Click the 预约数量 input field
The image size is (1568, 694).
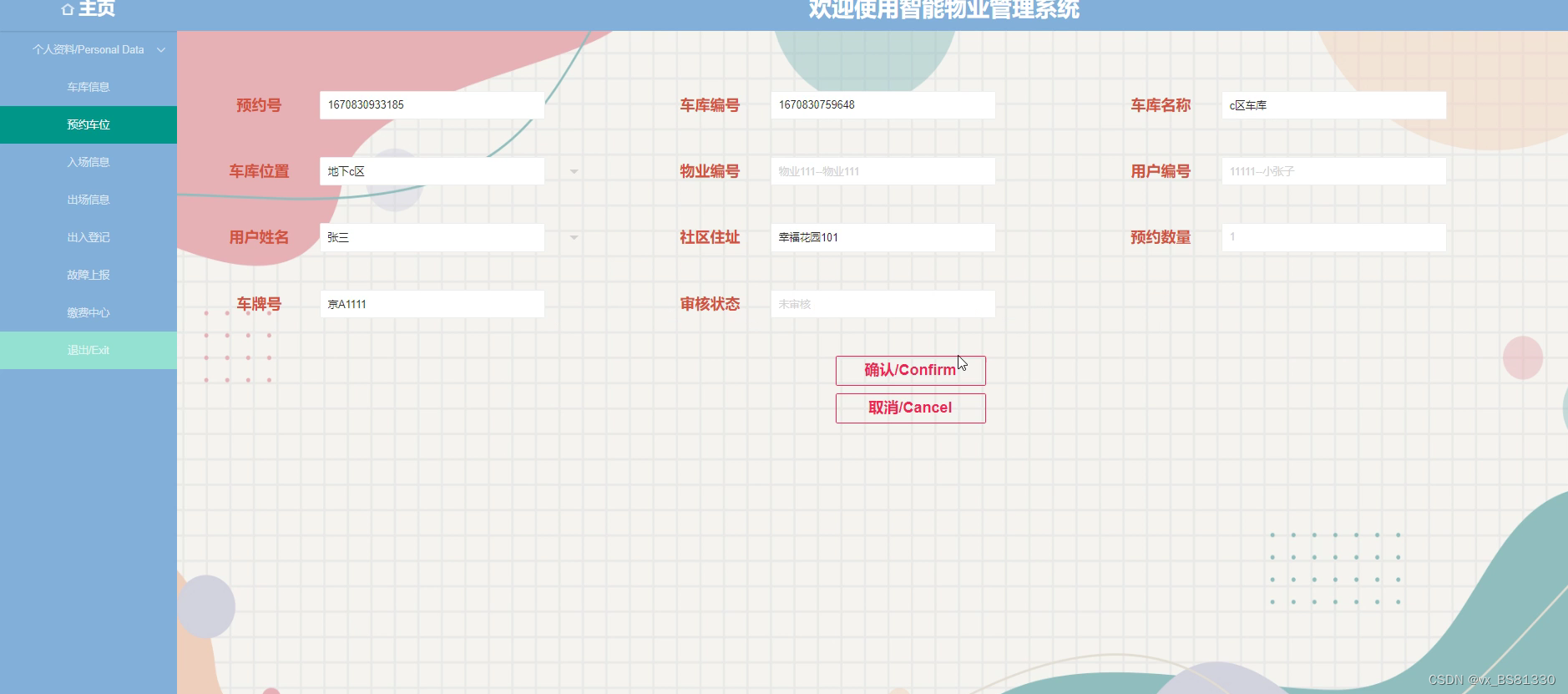[1333, 237]
